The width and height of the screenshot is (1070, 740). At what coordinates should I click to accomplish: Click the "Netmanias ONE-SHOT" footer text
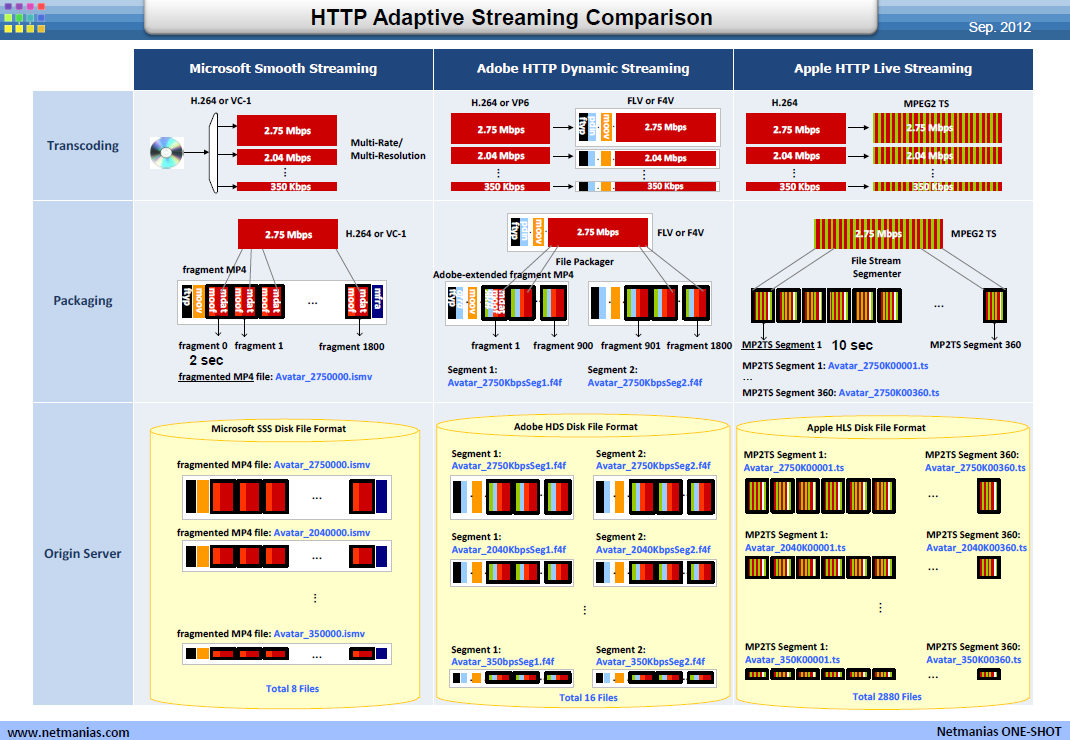(x=998, y=732)
